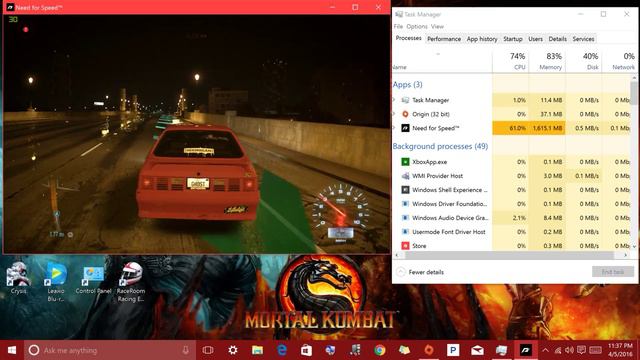Sort processes by Memory column header

pos(547,61)
